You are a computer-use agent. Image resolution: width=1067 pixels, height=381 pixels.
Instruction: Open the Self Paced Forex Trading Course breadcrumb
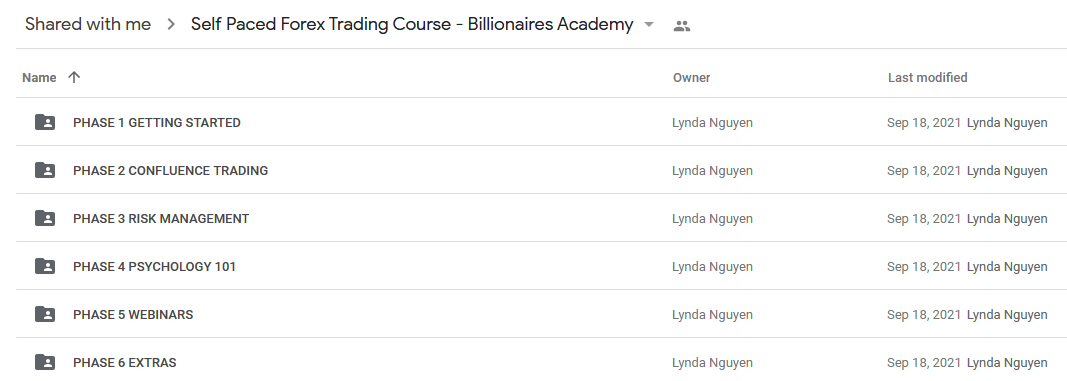coord(412,24)
